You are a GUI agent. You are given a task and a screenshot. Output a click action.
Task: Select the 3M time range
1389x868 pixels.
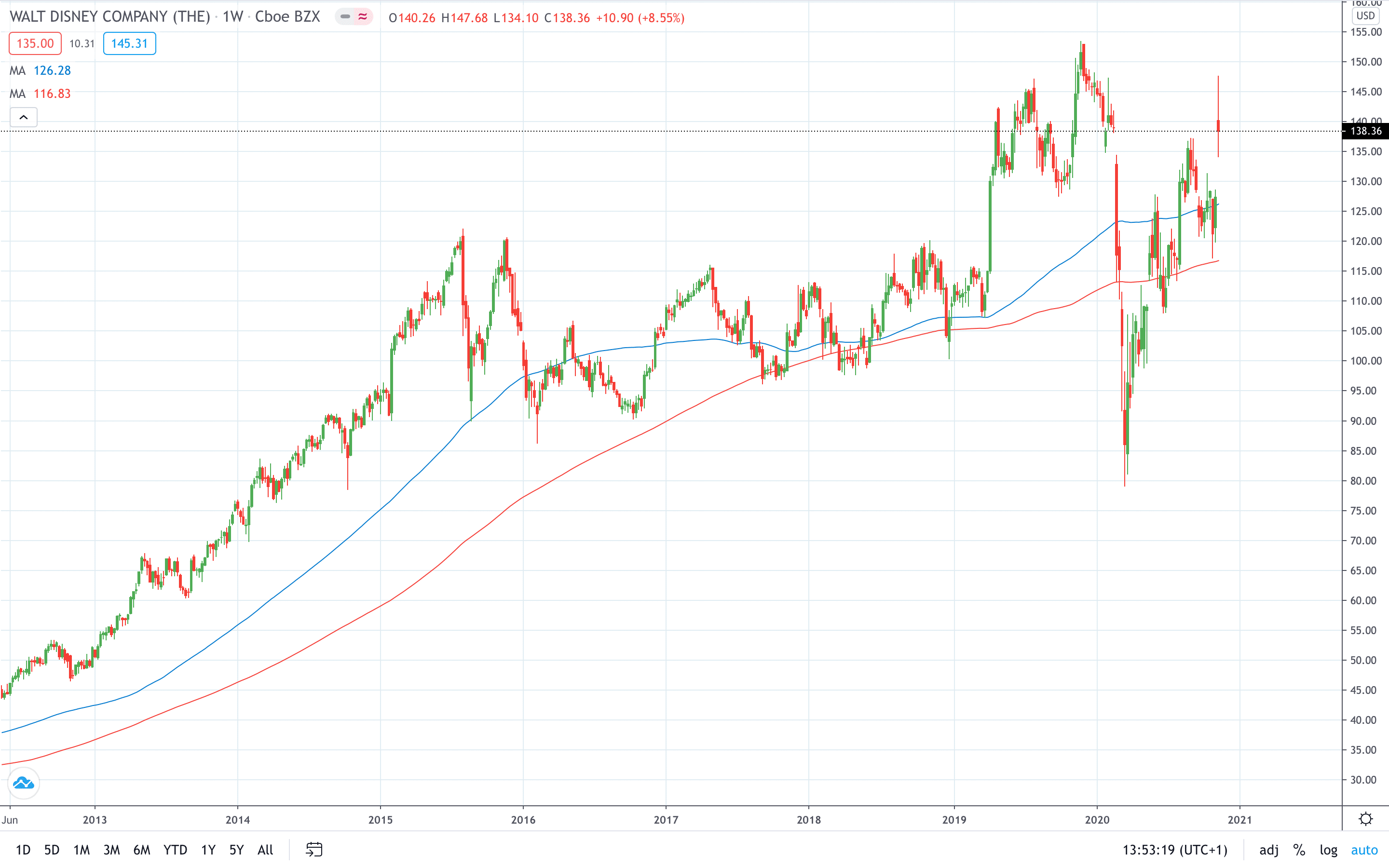pos(111,850)
